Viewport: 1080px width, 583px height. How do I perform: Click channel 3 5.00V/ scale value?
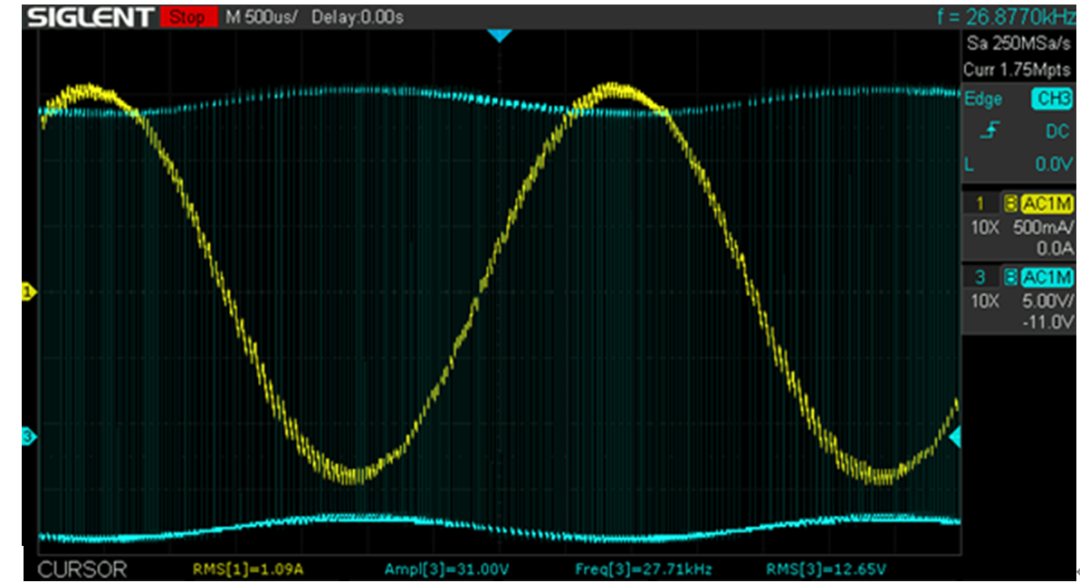pyautogui.click(x=1047, y=301)
